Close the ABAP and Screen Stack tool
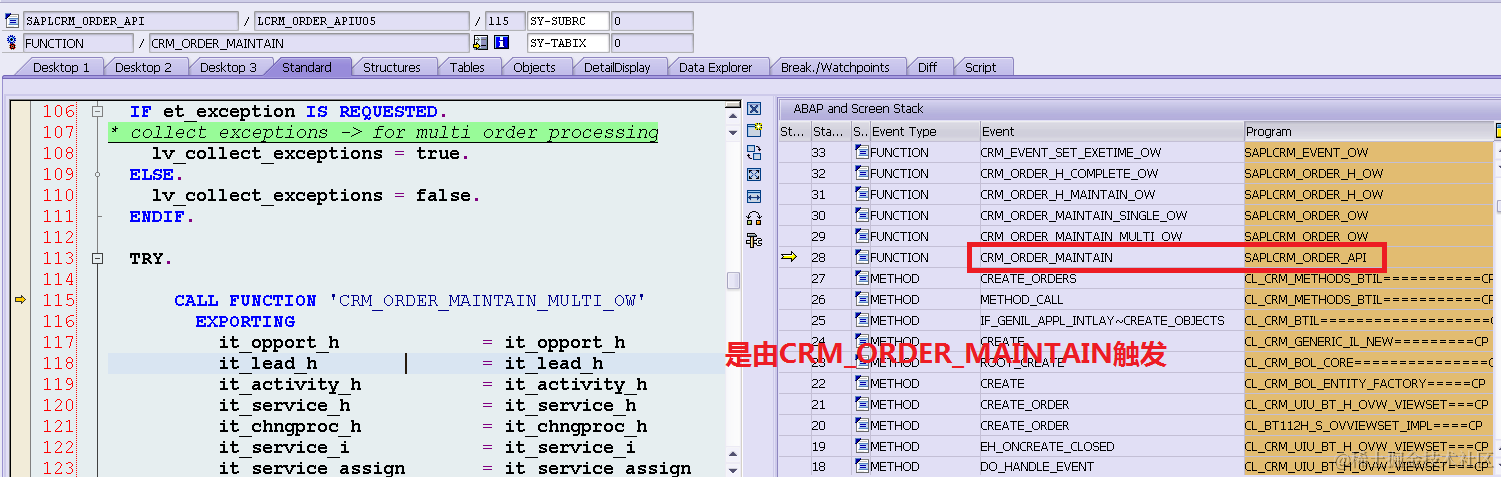Viewport: 1501px width, 477px height. point(754,108)
